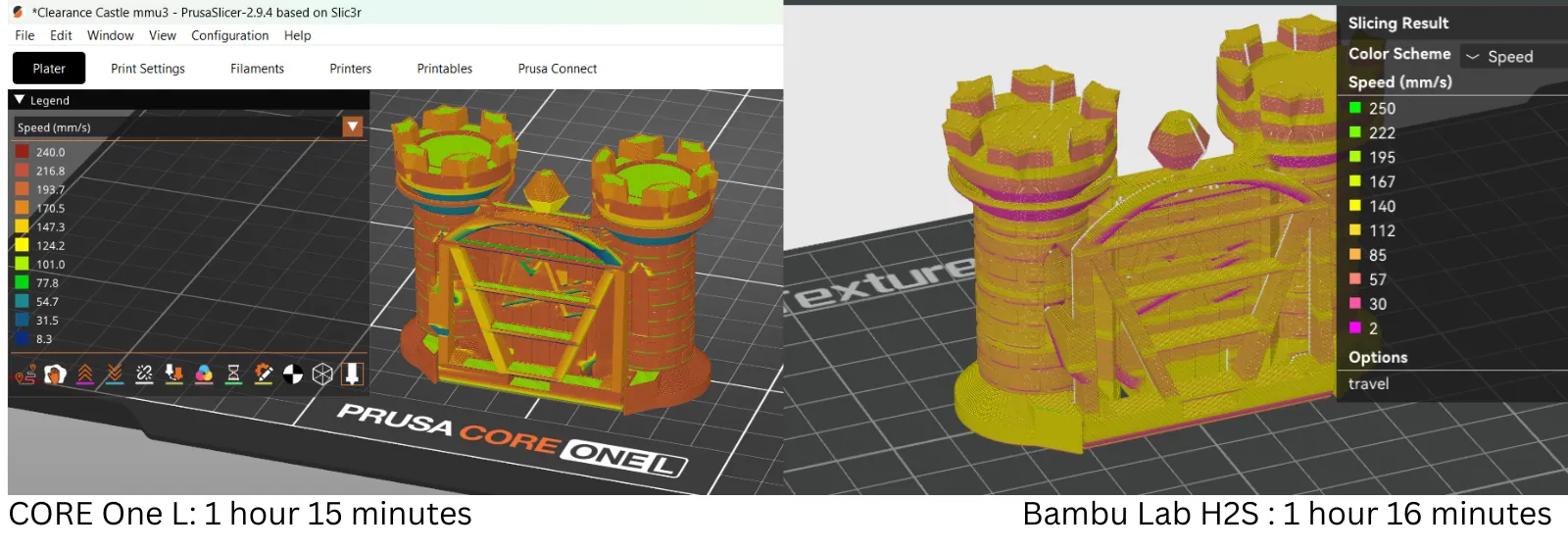Open the Edit menu
Image resolution: width=1568 pixels, height=550 pixels.
pyautogui.click(x=61, y=35)
